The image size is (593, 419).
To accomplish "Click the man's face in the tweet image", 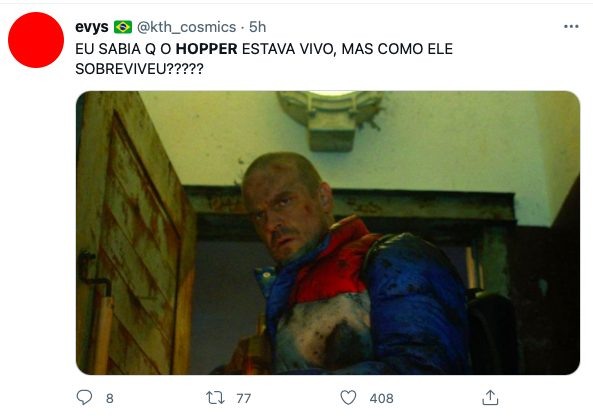I will point(287,212).
